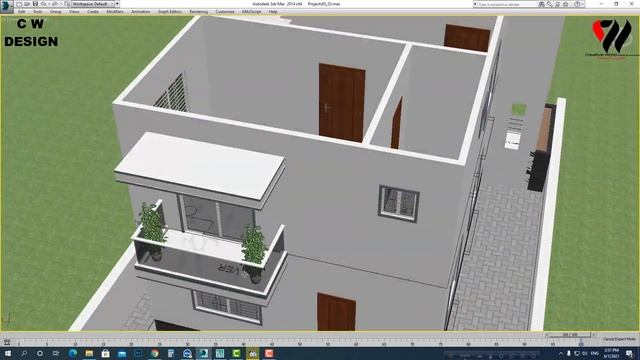This screenshot has width=640, height=360.
Task: Click the ENG language indicator
Action: [595, 353]
